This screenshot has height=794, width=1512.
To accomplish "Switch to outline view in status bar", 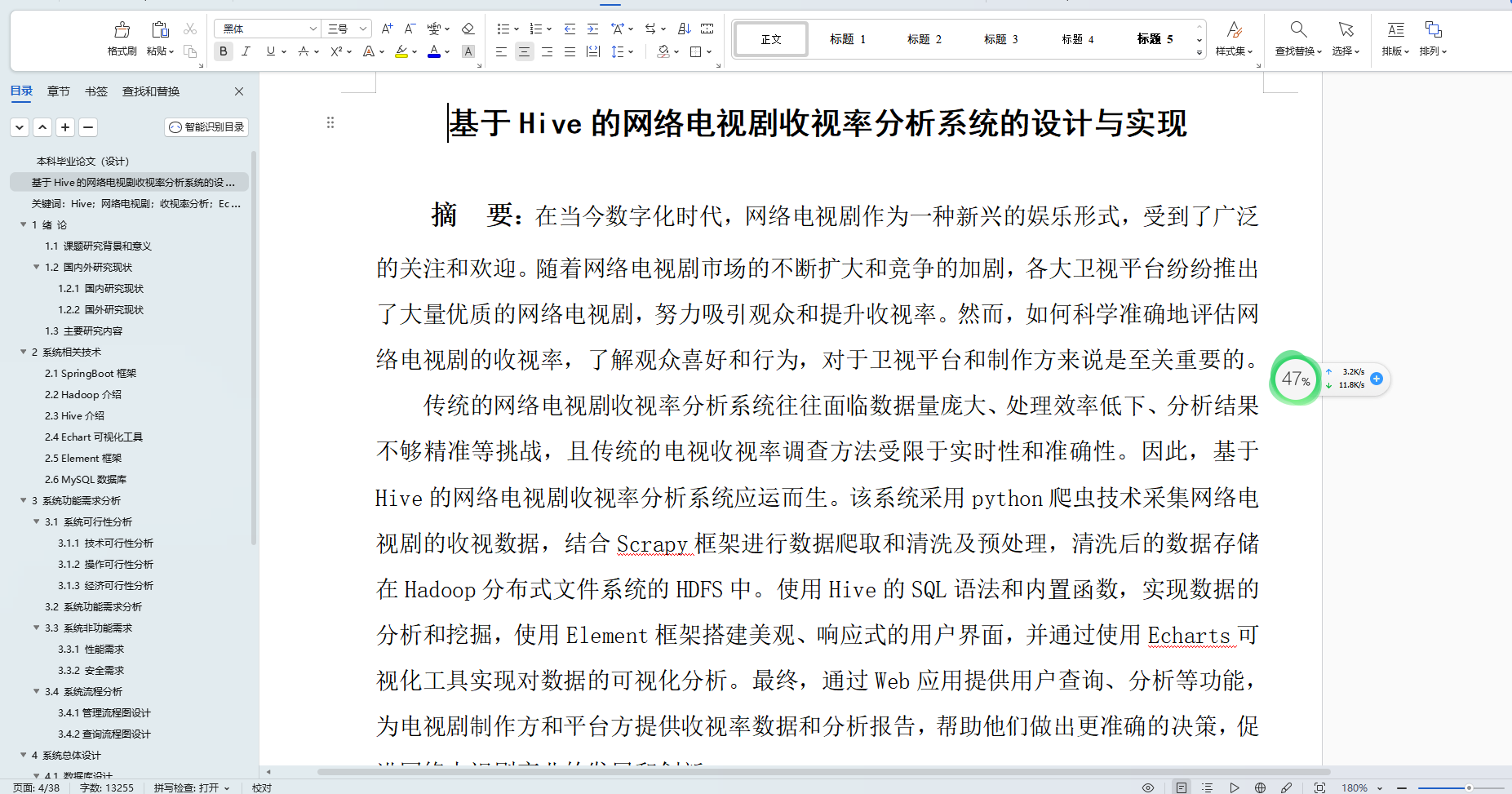I will click(x=1207, y=787).
